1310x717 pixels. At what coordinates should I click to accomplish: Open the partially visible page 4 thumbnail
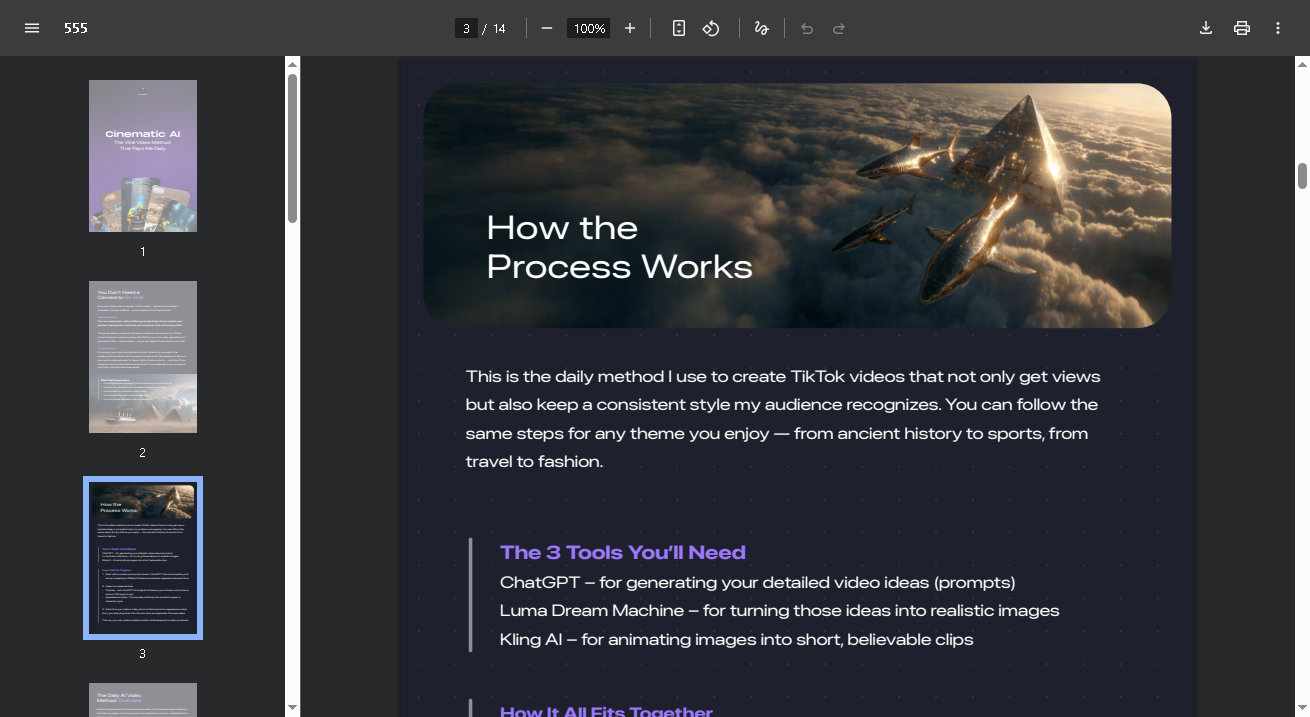pos(143,699)
